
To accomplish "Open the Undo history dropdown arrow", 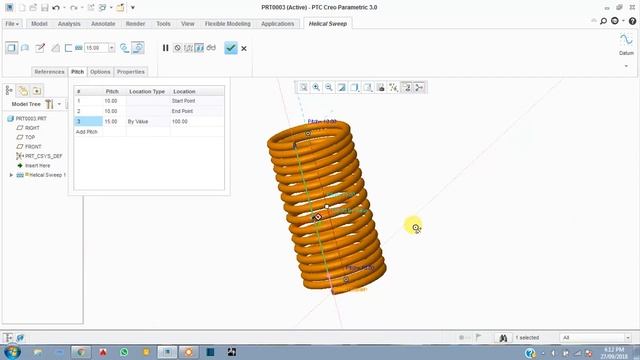I will [x=64, y=8].
